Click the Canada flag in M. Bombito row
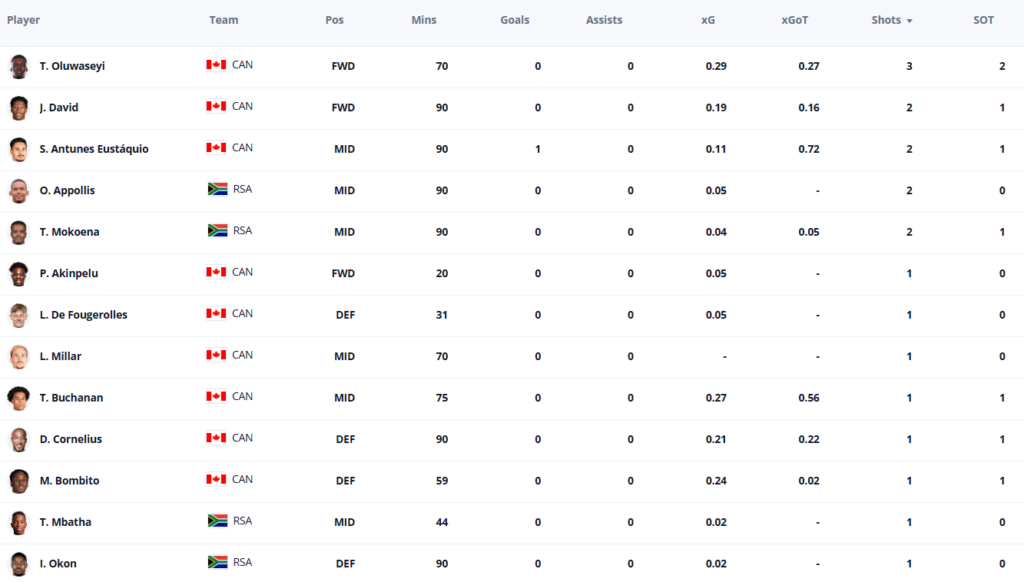Screen dimensions: 1024x582 click(x=216, y=479)
